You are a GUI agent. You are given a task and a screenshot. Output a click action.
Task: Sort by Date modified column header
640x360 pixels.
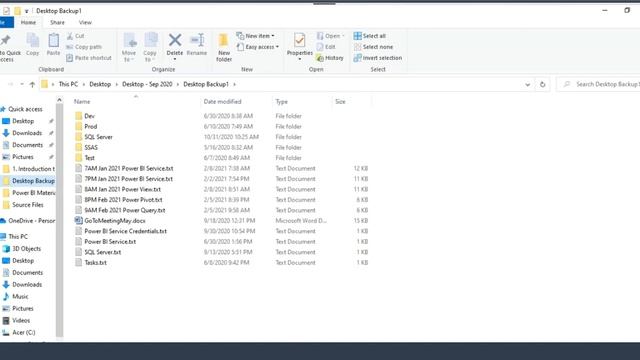click(222, 102)
